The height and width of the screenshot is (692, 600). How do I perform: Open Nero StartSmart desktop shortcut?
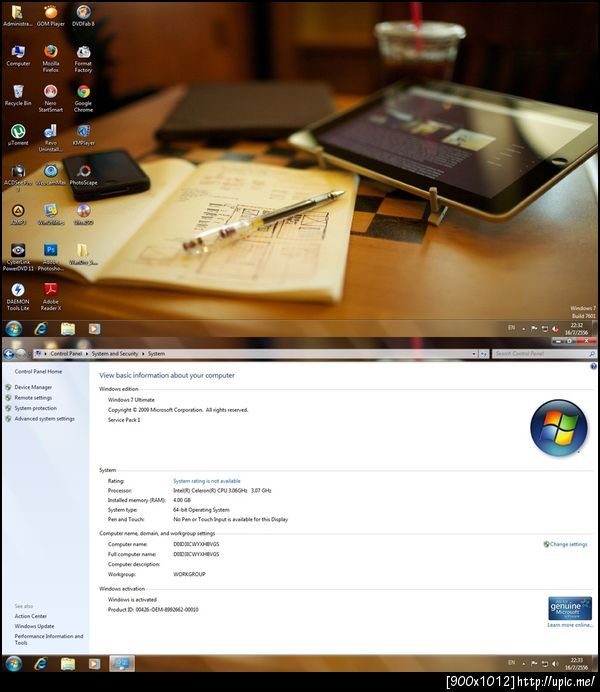pyautogui.click(x=51, y=98)
